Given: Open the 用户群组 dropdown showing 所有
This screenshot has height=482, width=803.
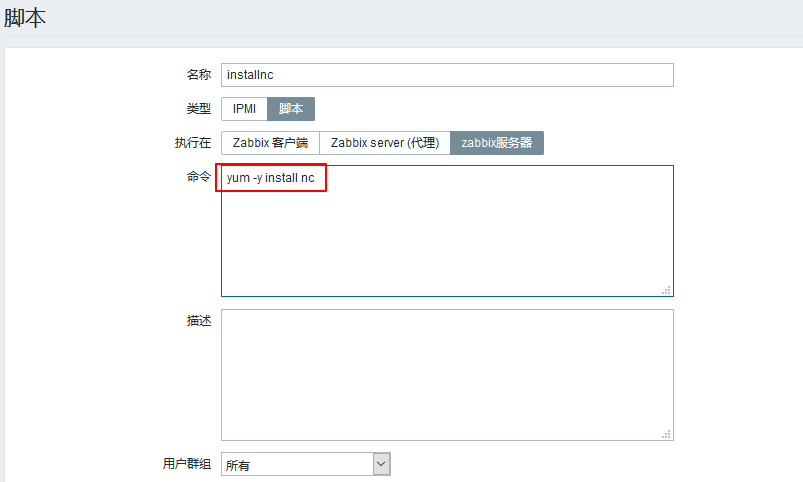Looking at the screenshot, I should tap(306, 464).
